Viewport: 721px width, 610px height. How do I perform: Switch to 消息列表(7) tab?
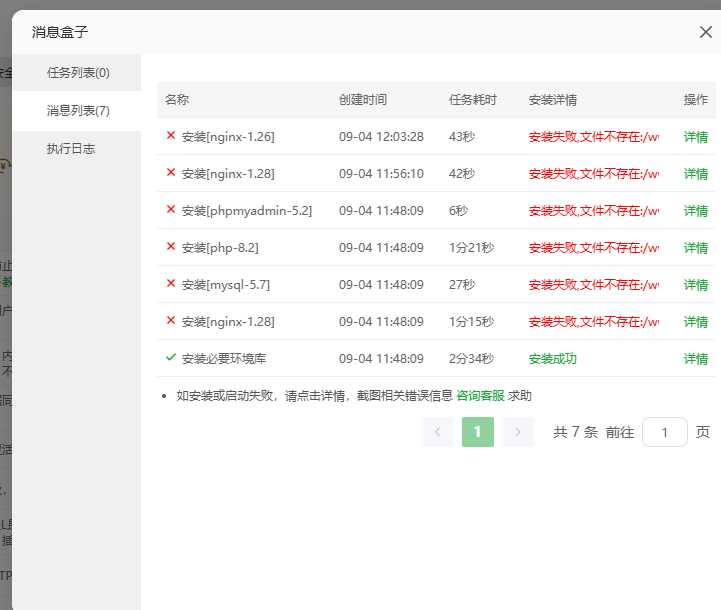point(77,111)
